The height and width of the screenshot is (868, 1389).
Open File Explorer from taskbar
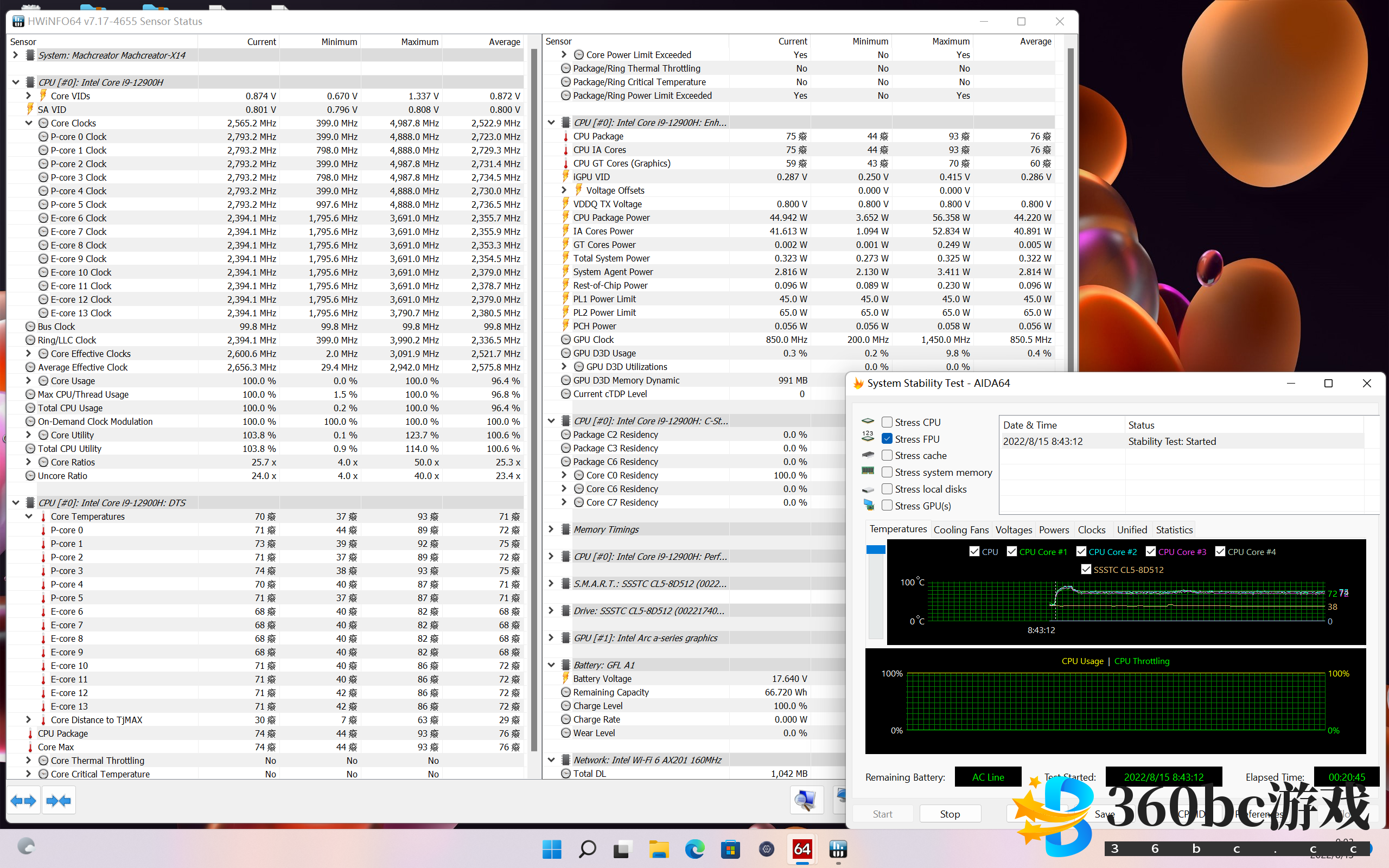click(659, 849)
